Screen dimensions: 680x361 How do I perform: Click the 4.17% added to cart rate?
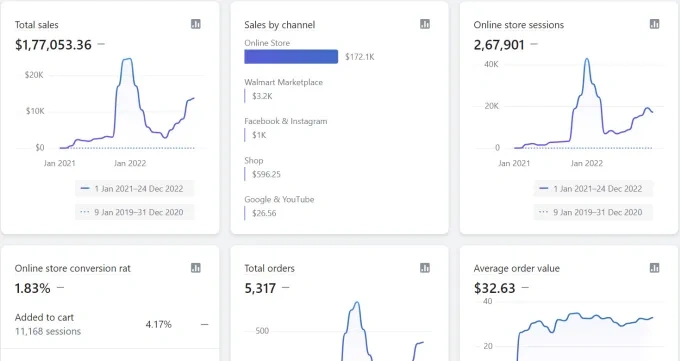159,324
